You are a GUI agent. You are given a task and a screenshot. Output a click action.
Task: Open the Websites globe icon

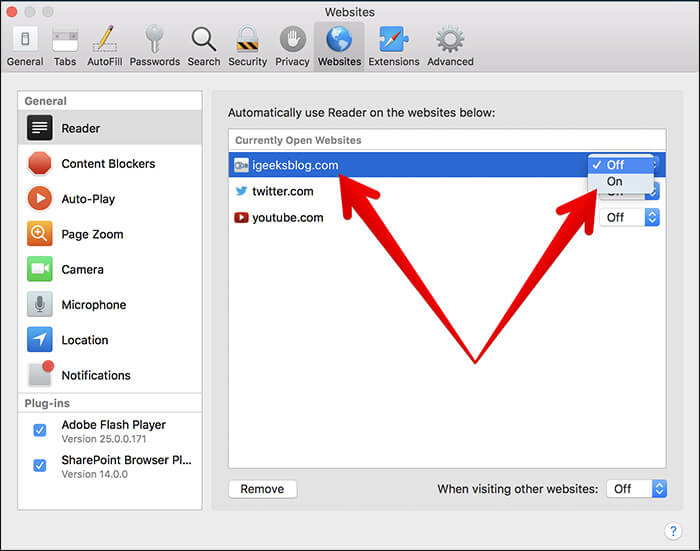tap(339, 39)
